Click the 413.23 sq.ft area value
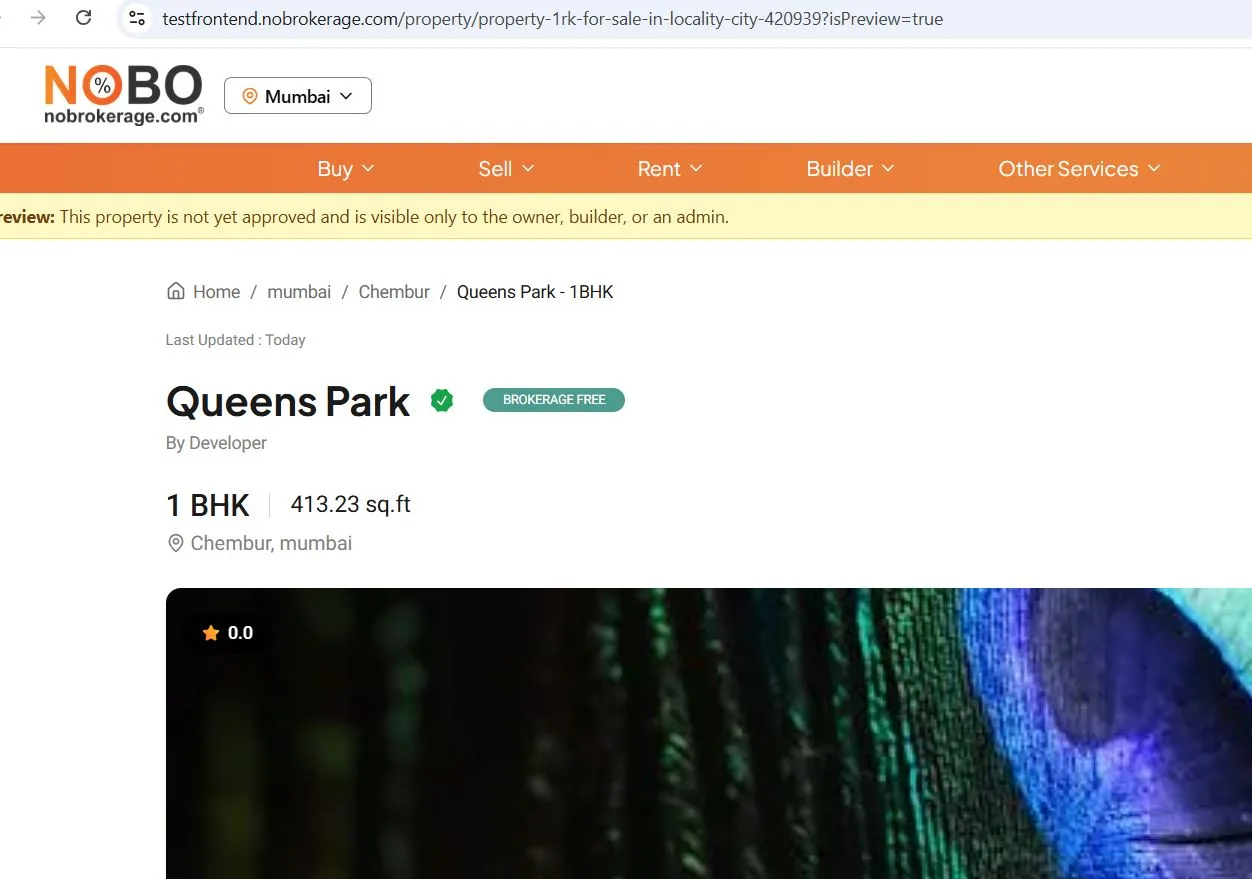This screenshot has height=879, width=1252. pyautogui.click(x=351, y=504)
